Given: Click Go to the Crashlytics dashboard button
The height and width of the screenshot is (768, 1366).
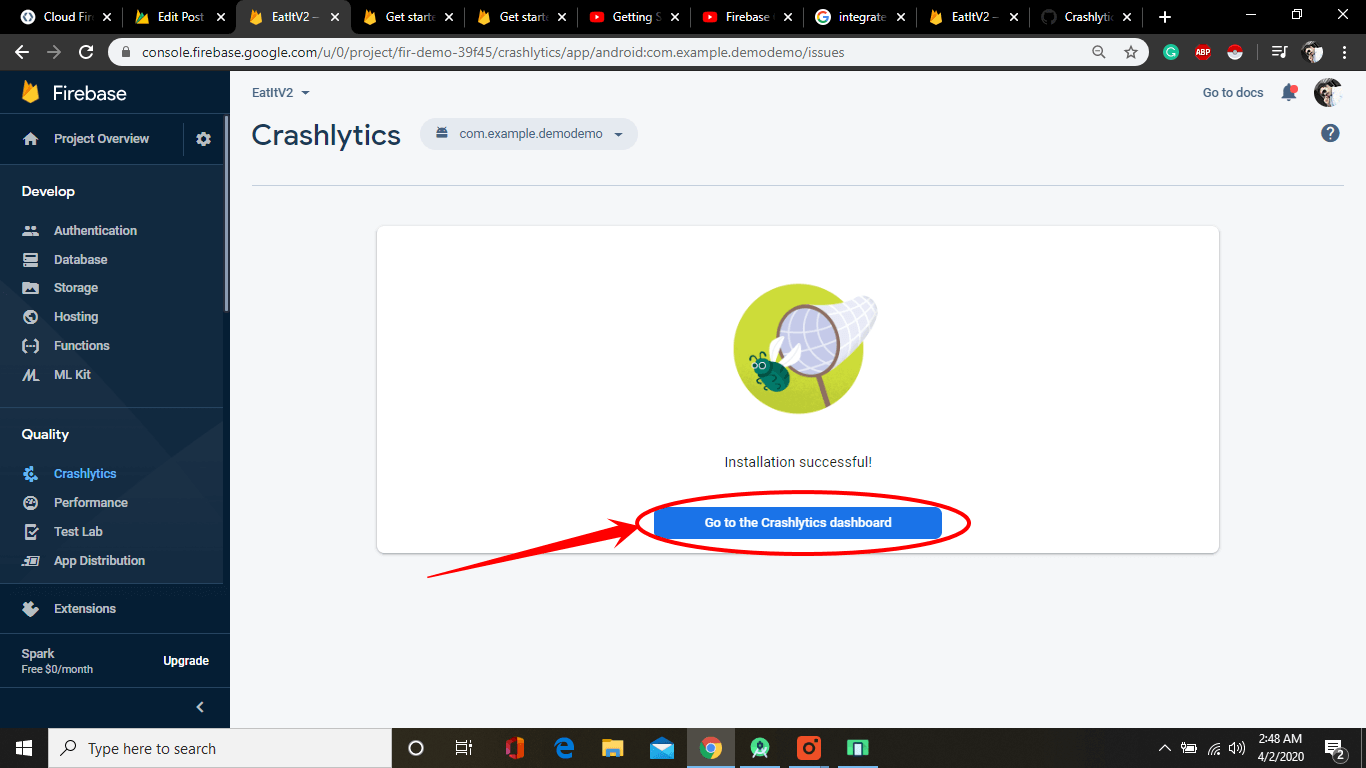Looking at the screenshot, I should (x=798, y=523).
